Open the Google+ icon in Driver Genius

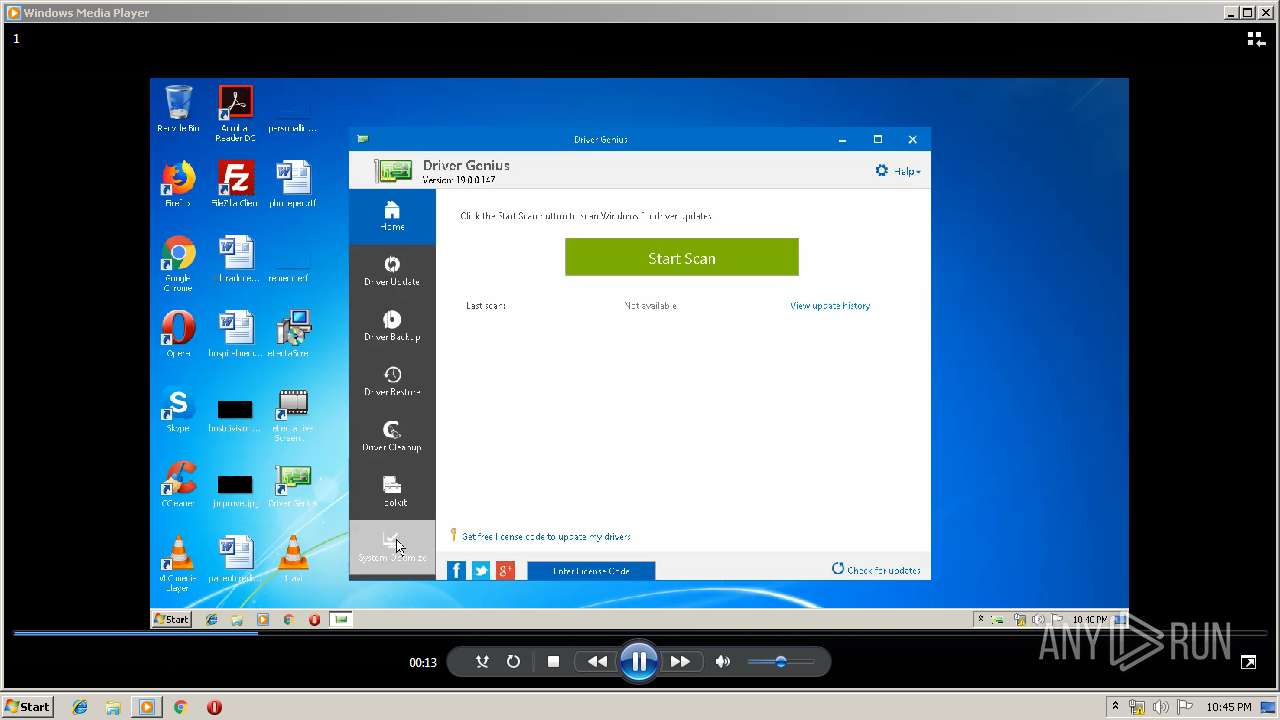coord(506,570)
